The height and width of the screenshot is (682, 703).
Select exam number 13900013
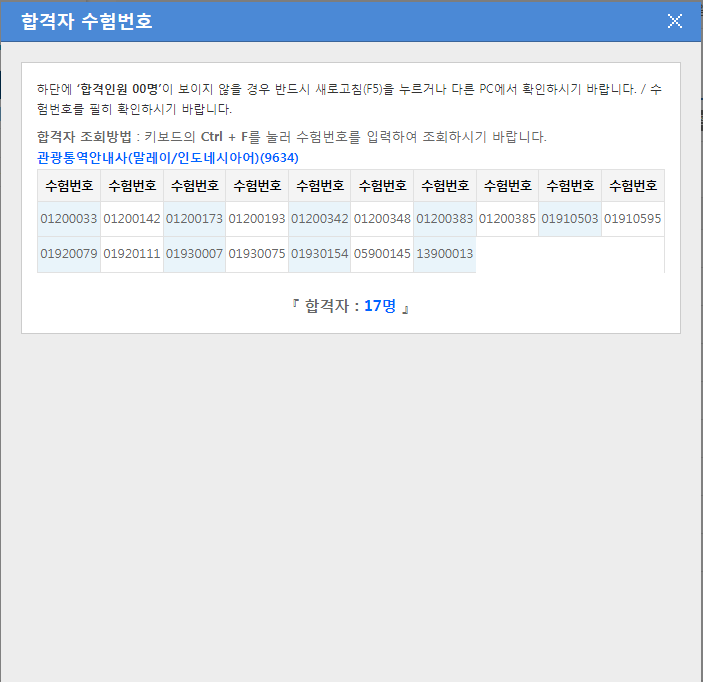[445, 254]
